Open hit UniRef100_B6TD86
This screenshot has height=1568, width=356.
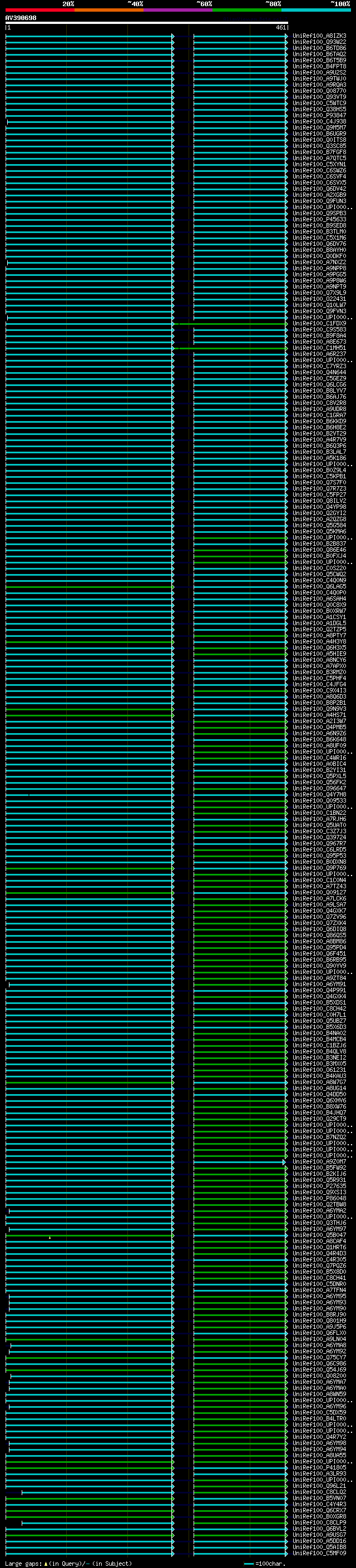click(319, 48)
